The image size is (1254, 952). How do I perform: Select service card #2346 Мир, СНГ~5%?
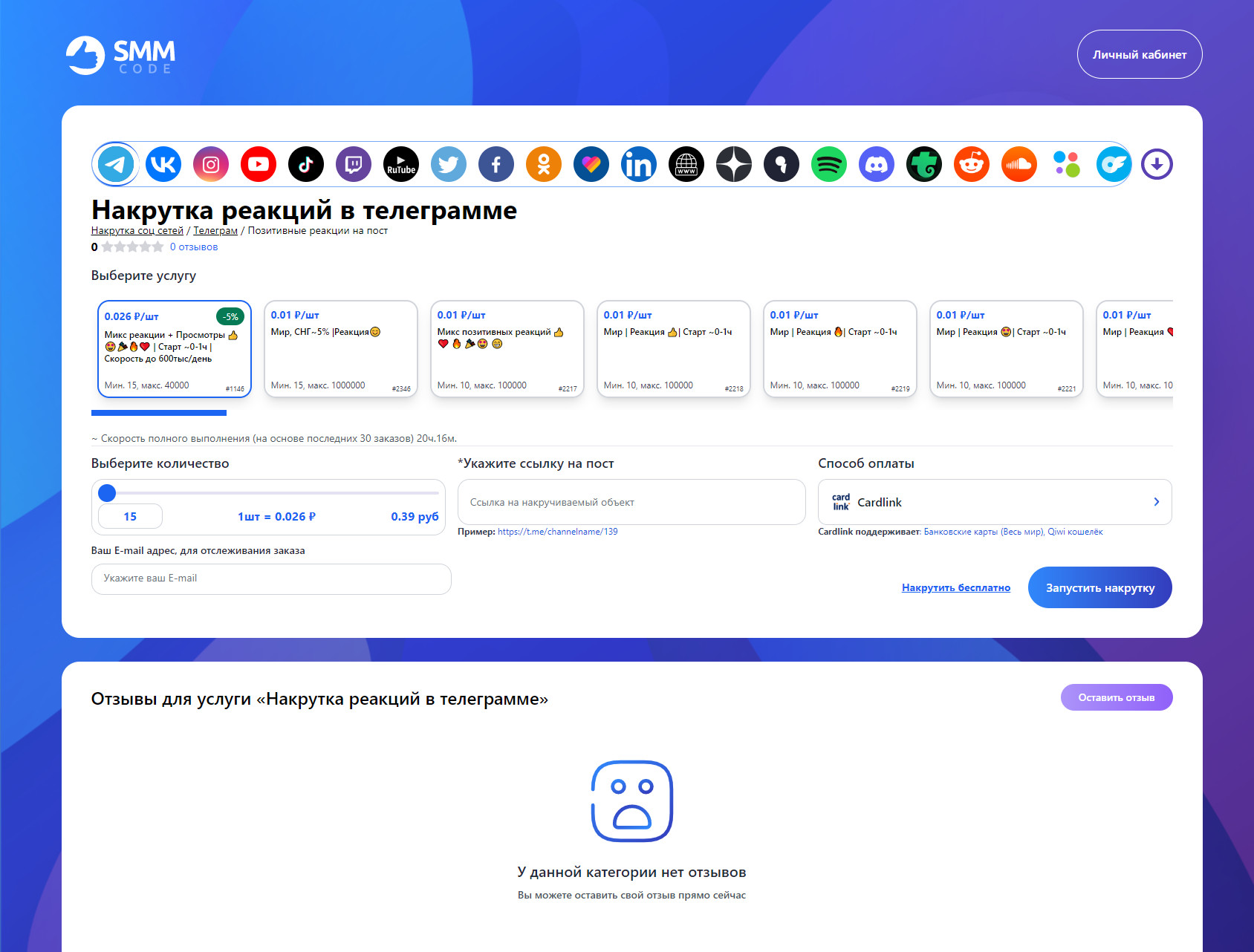point(341,349)
